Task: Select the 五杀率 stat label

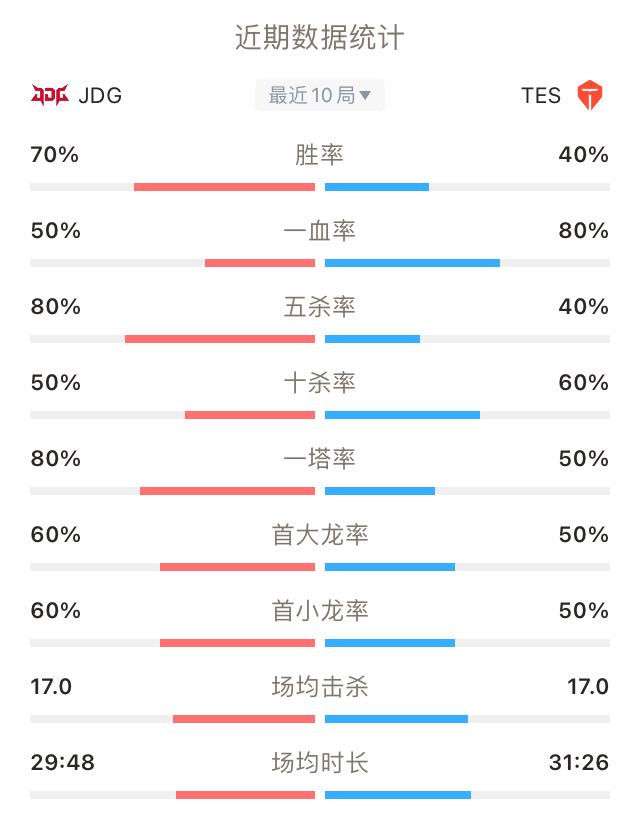Action: click(x=319, y=307)
